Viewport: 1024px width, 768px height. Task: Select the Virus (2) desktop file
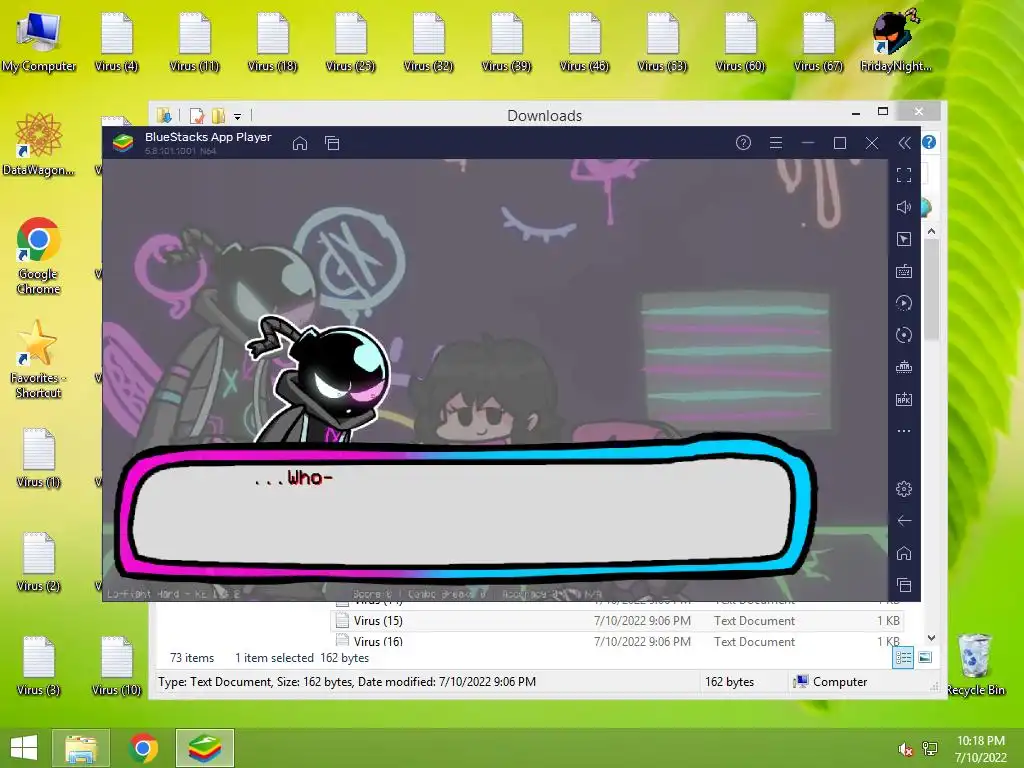click(x=39, y=562)
